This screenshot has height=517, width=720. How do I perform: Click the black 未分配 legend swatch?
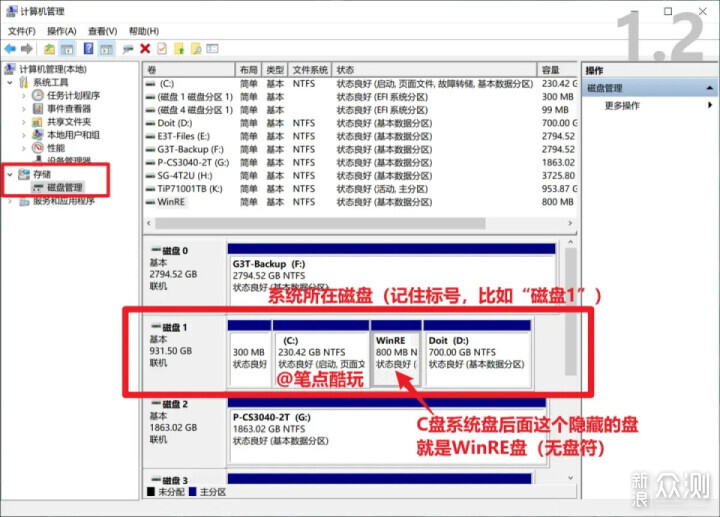coord(151,492)
